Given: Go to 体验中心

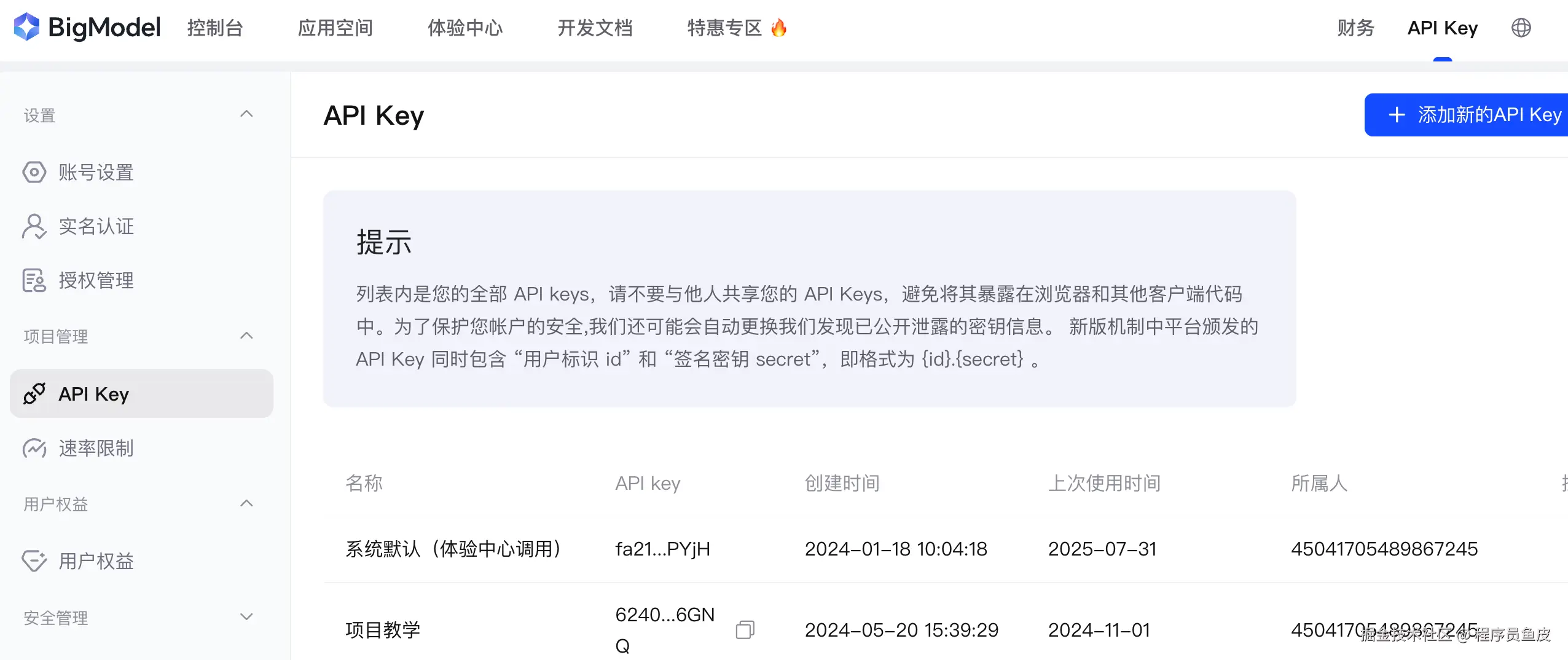Looking at the screenshot, I should (465, 28).
